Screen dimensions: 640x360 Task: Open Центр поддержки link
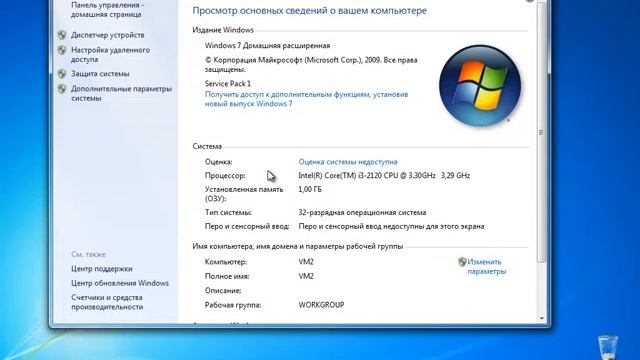pyautogui.click(x=102, y=269)
